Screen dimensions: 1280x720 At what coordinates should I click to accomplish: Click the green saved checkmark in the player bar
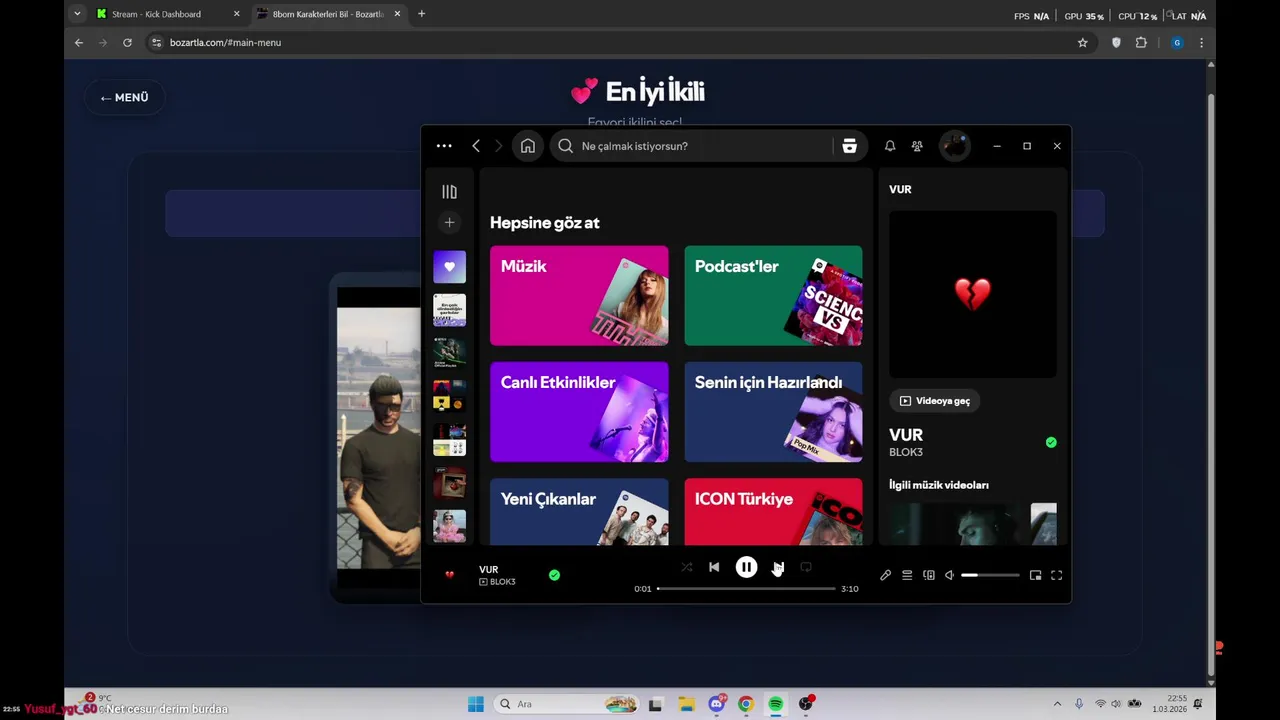554,575
